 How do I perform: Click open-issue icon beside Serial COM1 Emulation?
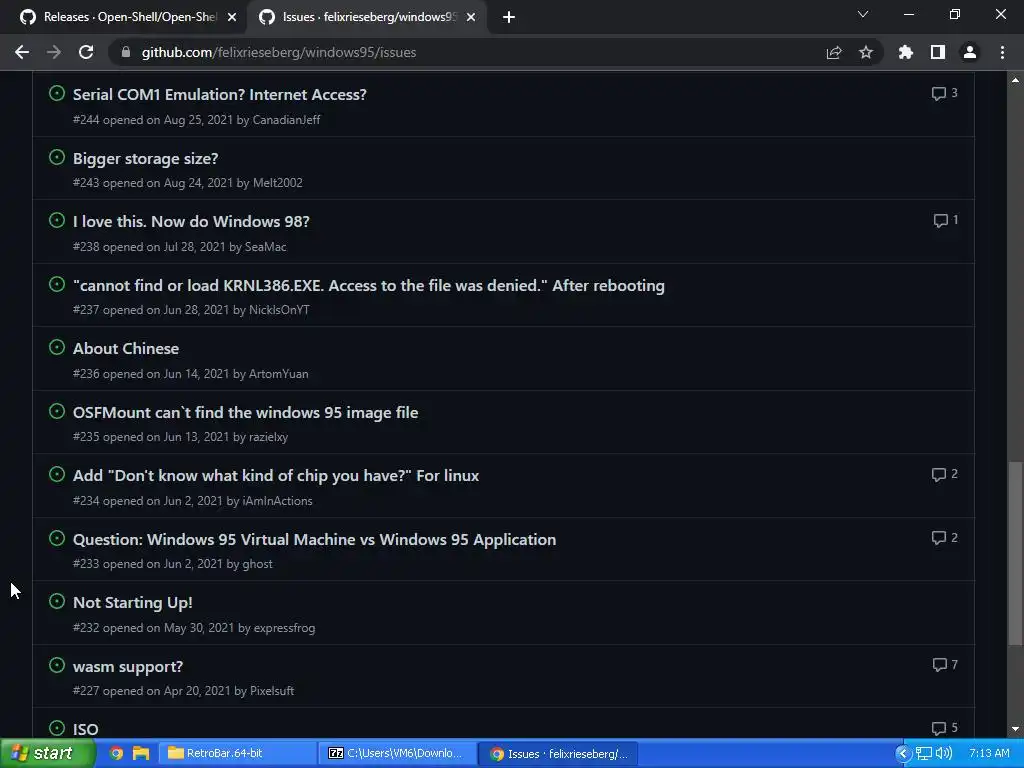pyautogui.click(x=57, y=93)
